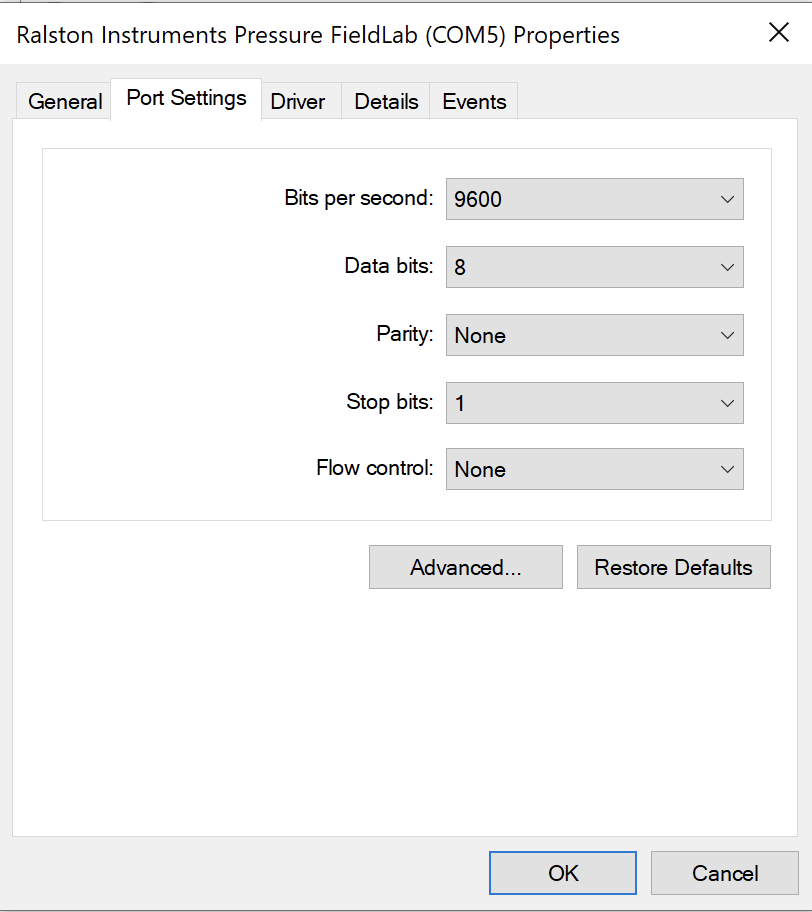Switch to the Events tab
Image resolution: width=812 pixels, height=912 pixels.
coord(474,101)
